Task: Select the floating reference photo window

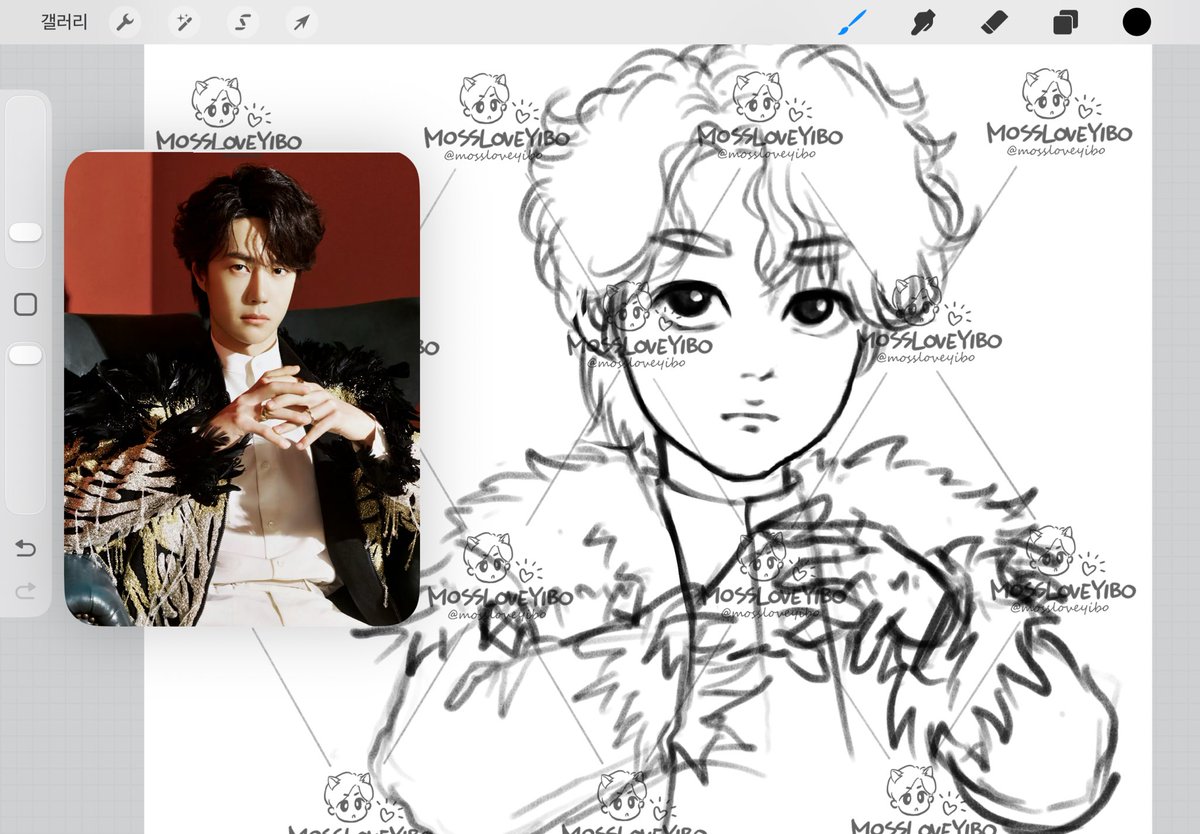Action: pyautogui.click(x=242, y=389)
